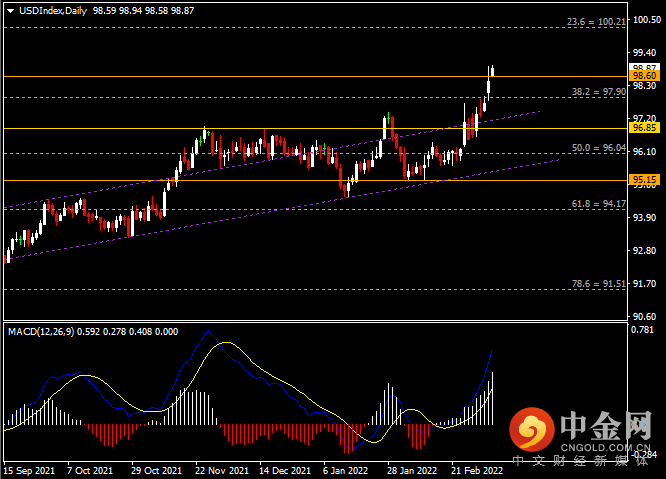Select the 0.781 MACD scale value
The width and height of the screenshot is (666, 479).
[x=642, y=330]
